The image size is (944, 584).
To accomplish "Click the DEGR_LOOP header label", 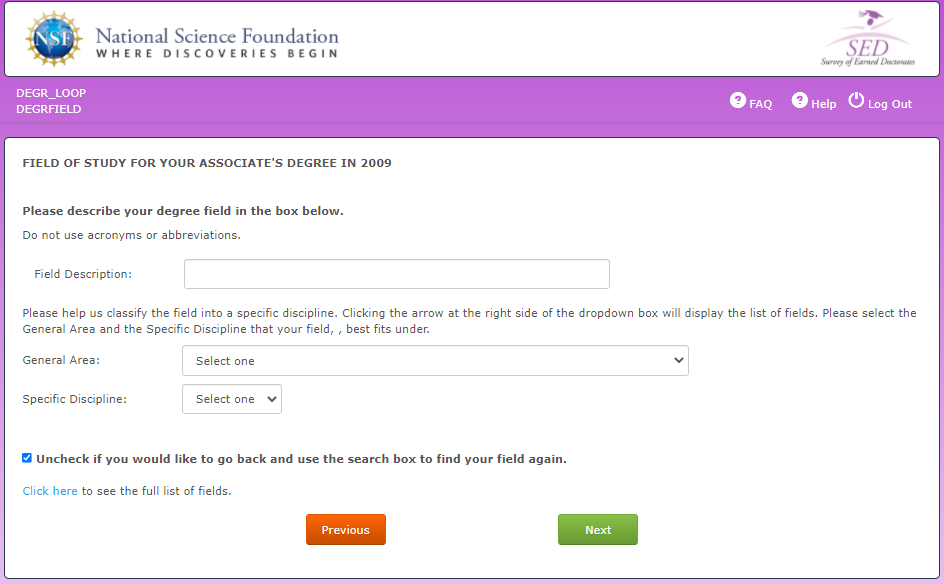I will 51,93.
